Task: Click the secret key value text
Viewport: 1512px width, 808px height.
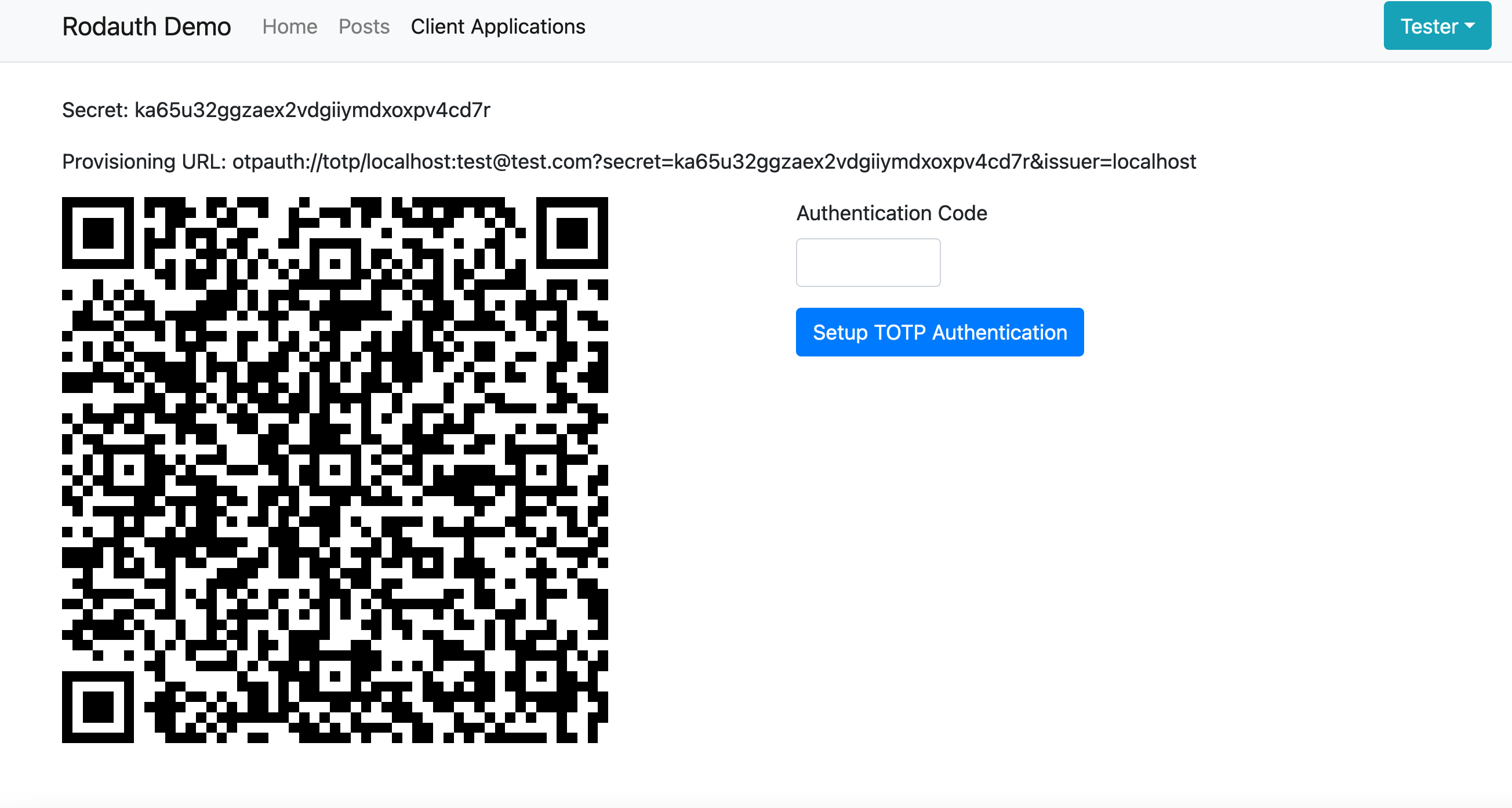Action: tap(312, 110)
